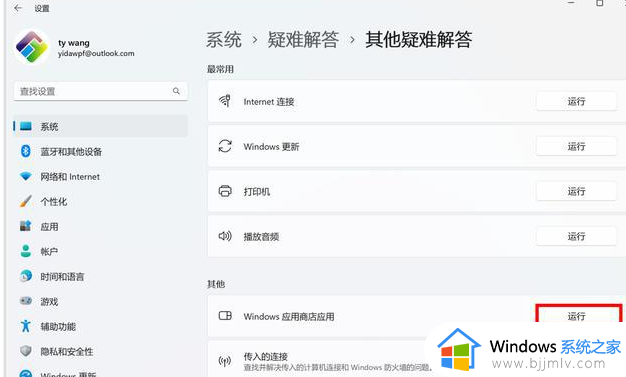Click the apps icon in sidebar
This screenshot has width=626, height=377.
(26, 226)
